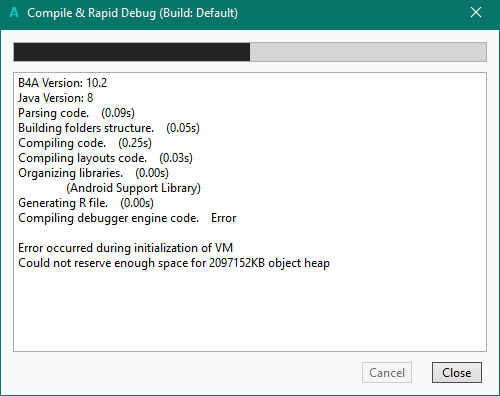Click 'Compiling layouts code. (0.03s)' line
Viewport: 500px width, 397px height.
[x=105, y=158]
